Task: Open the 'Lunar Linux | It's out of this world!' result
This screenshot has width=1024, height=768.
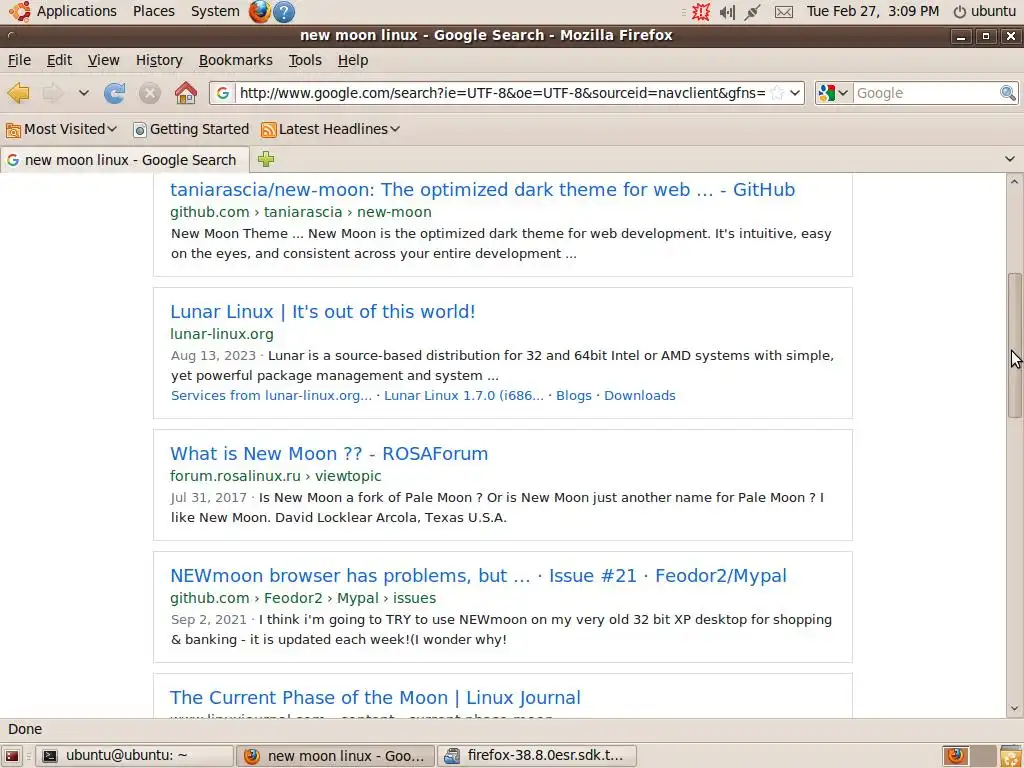Action: pyautogui.click(x=323, y=312)
